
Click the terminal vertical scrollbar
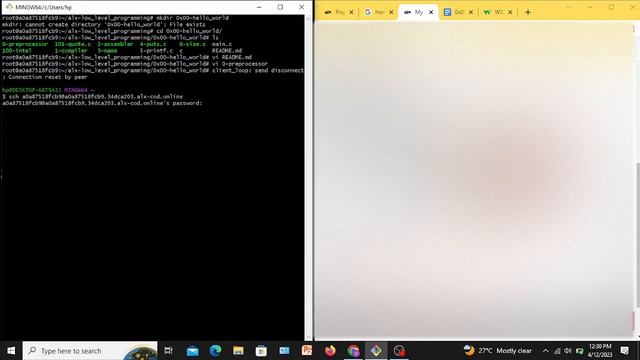tap(309, 178)
